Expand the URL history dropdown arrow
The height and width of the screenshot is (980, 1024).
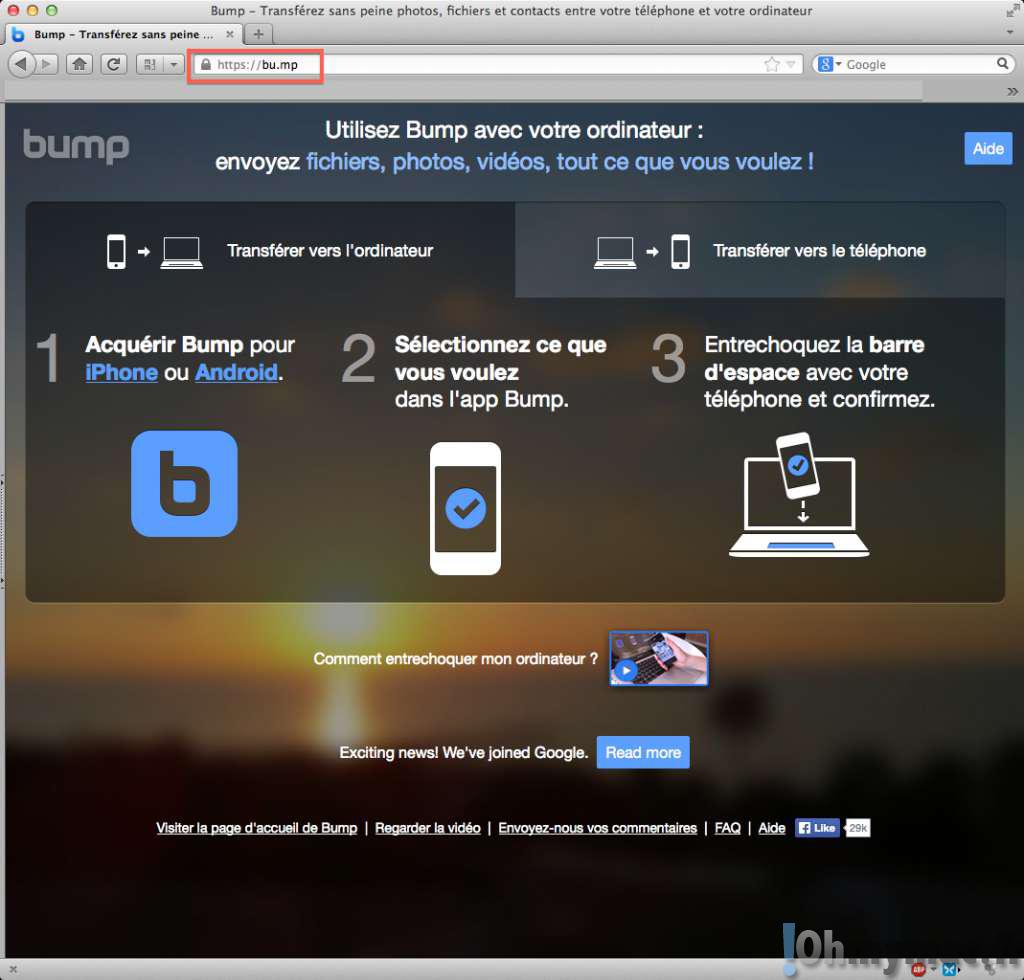point(791,64)
